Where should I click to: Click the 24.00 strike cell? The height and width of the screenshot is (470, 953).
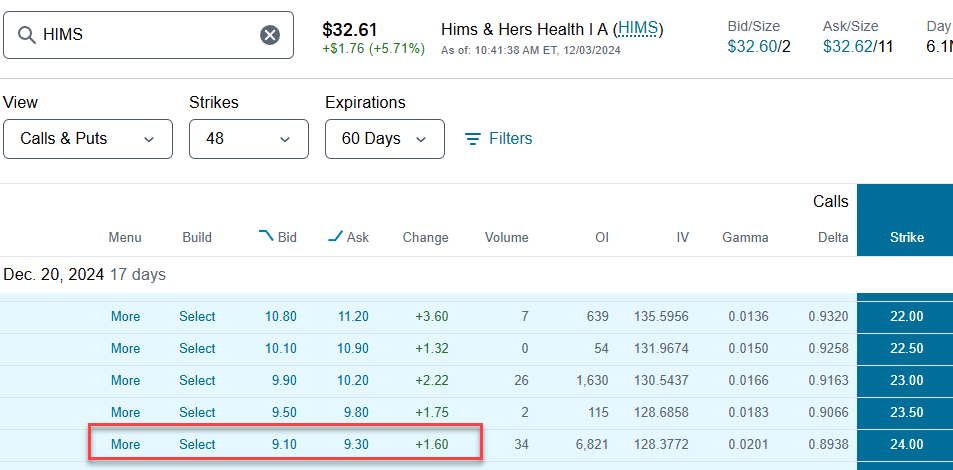click(906, 444)
